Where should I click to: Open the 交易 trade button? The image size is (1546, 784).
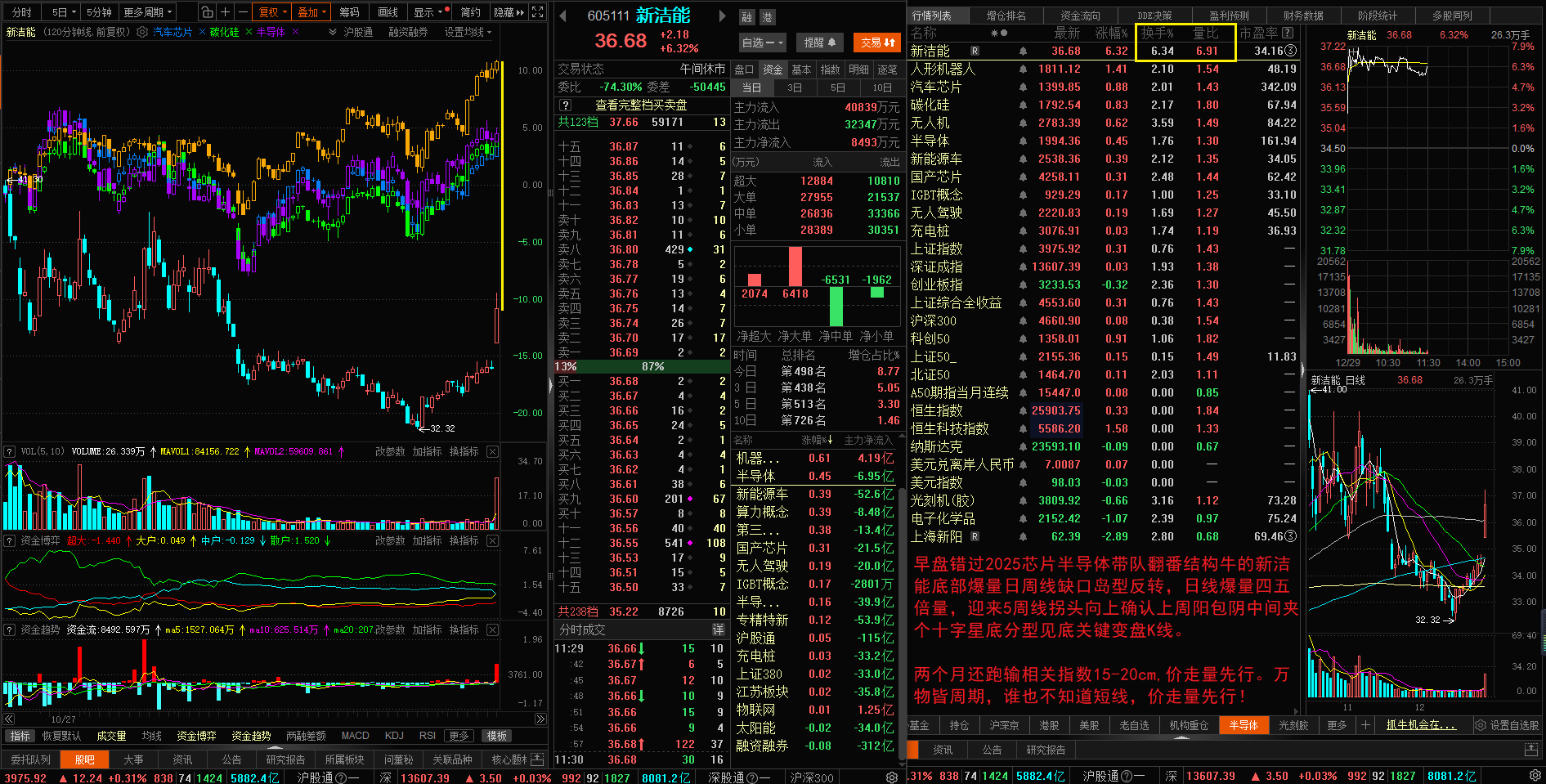pyautogui.click(x=877, y=43)
